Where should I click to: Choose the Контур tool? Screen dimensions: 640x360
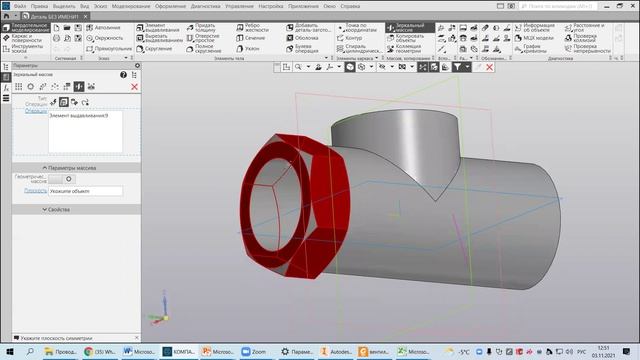349,38
